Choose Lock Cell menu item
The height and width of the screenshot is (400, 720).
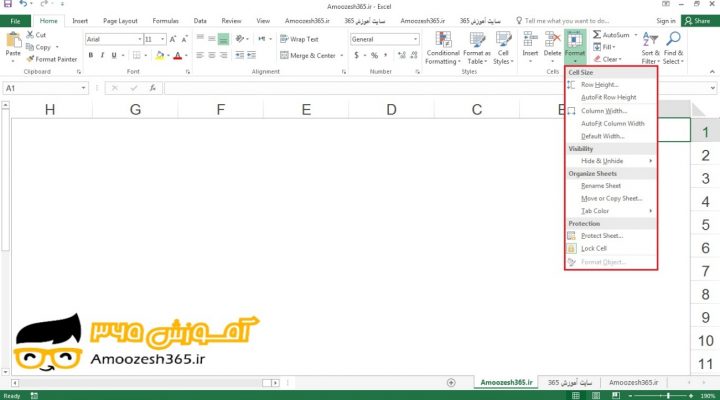pyautogui.click(x=611, y=248)
